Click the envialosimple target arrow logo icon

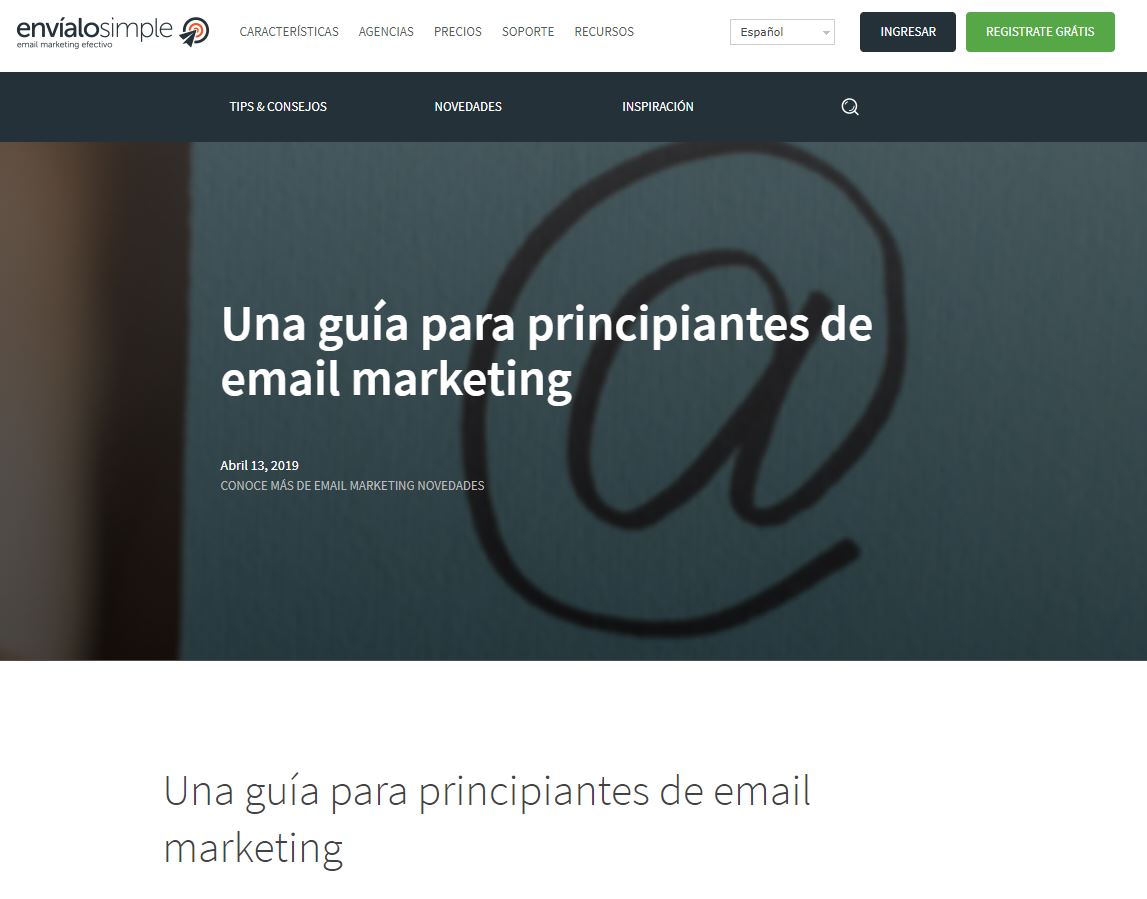click(x=195, y=31)
